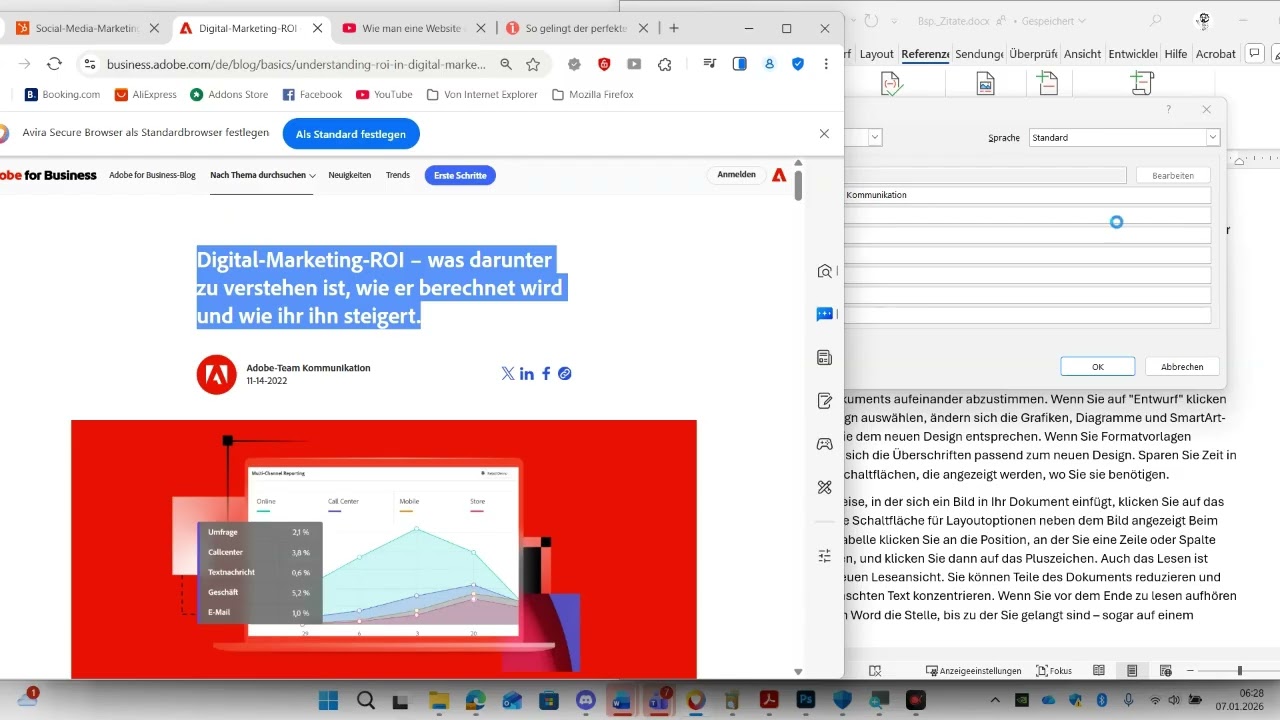Open the Neuigkeiten navigation link
This screenshot has width=1280, height=720.
coord(350,175)
